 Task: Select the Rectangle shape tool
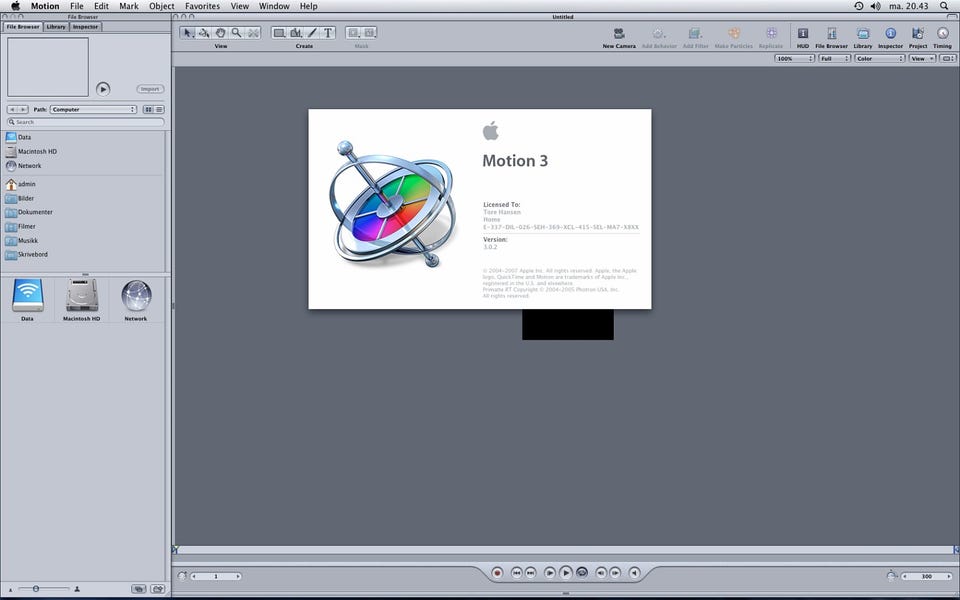279,33
